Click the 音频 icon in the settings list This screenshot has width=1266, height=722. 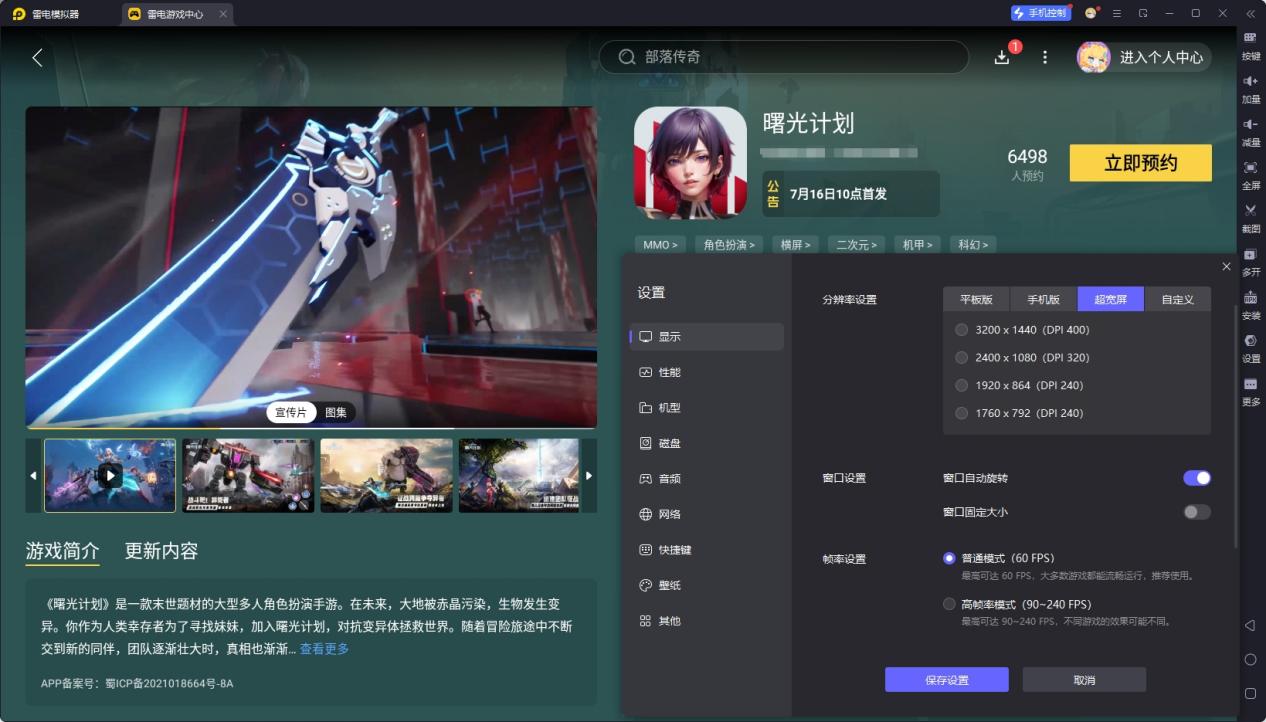pyautogui.click(x=645, y=479)
